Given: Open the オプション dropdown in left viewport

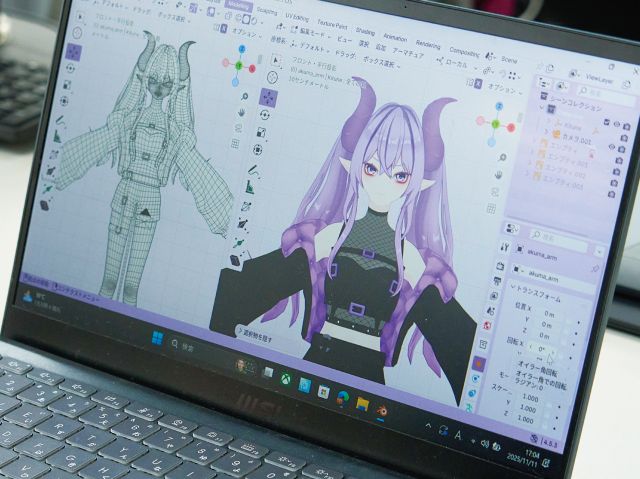Looking at the screenshot, I should [x=247, y=32].
